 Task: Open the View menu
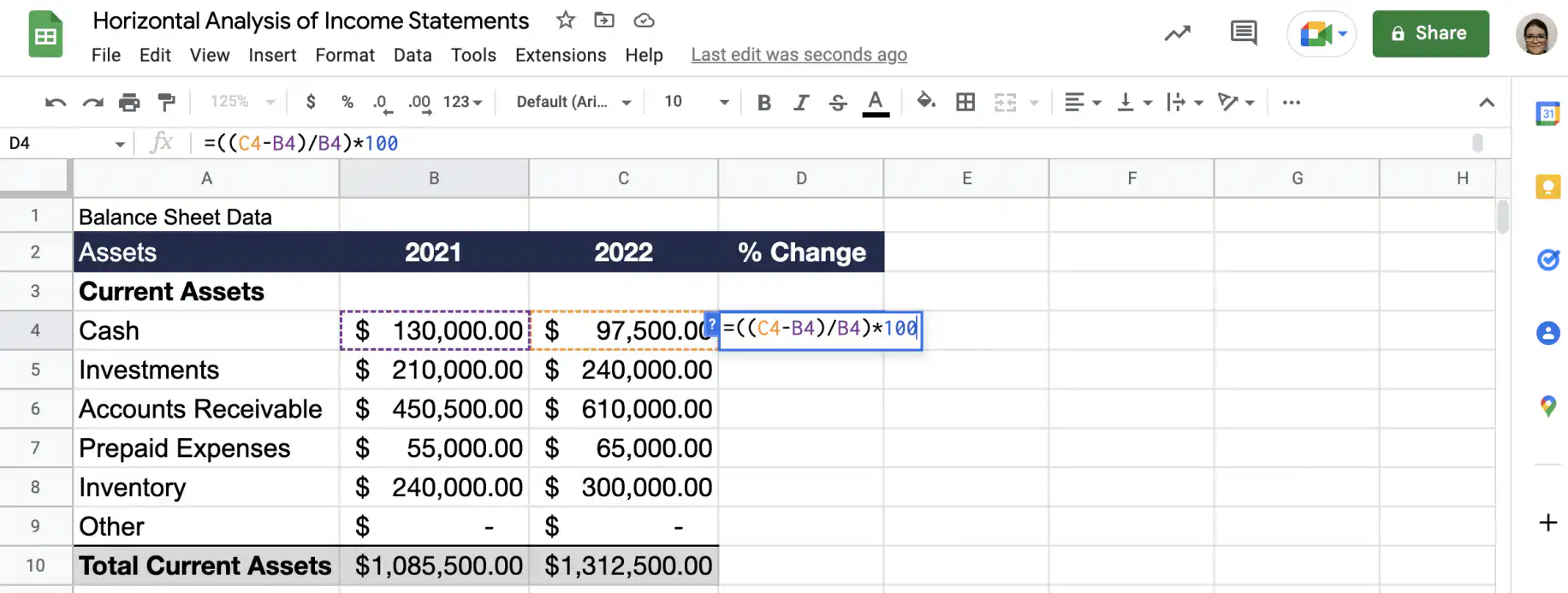[x=210, y=55]
